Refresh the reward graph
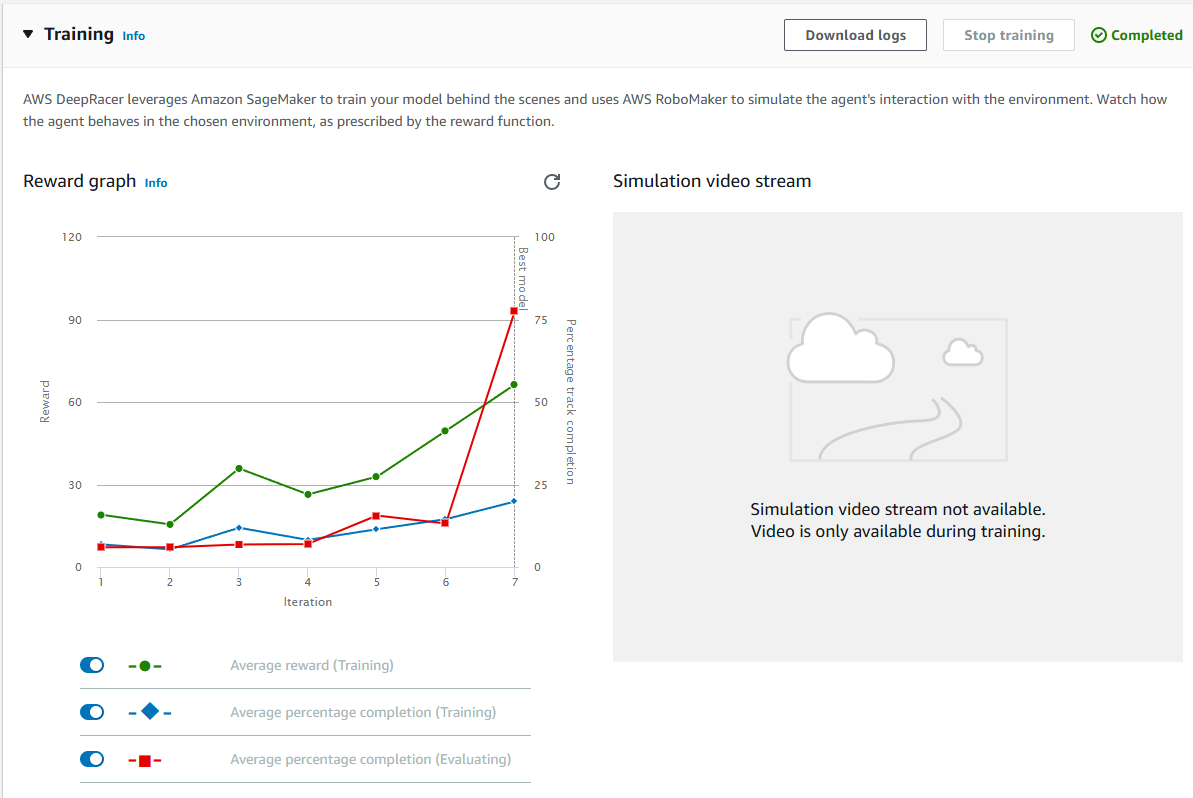Viewport: 1193px width, 798px height. click(552, 182)
